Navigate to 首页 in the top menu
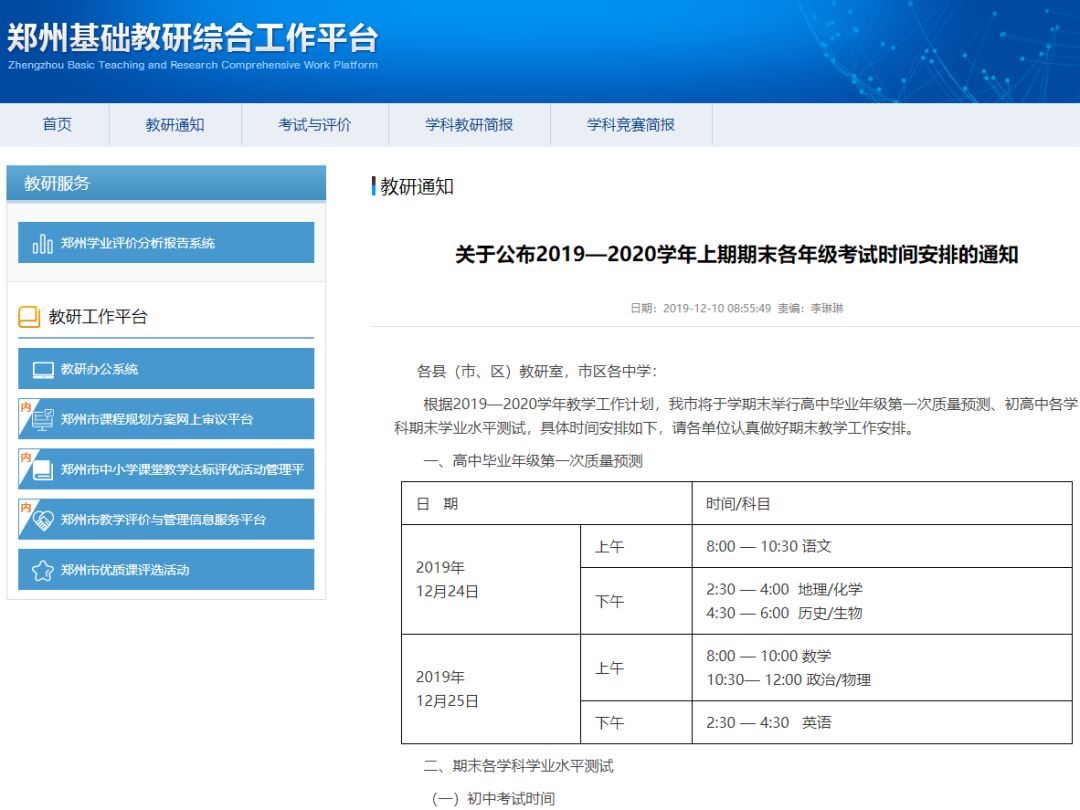 coord(57,124)
